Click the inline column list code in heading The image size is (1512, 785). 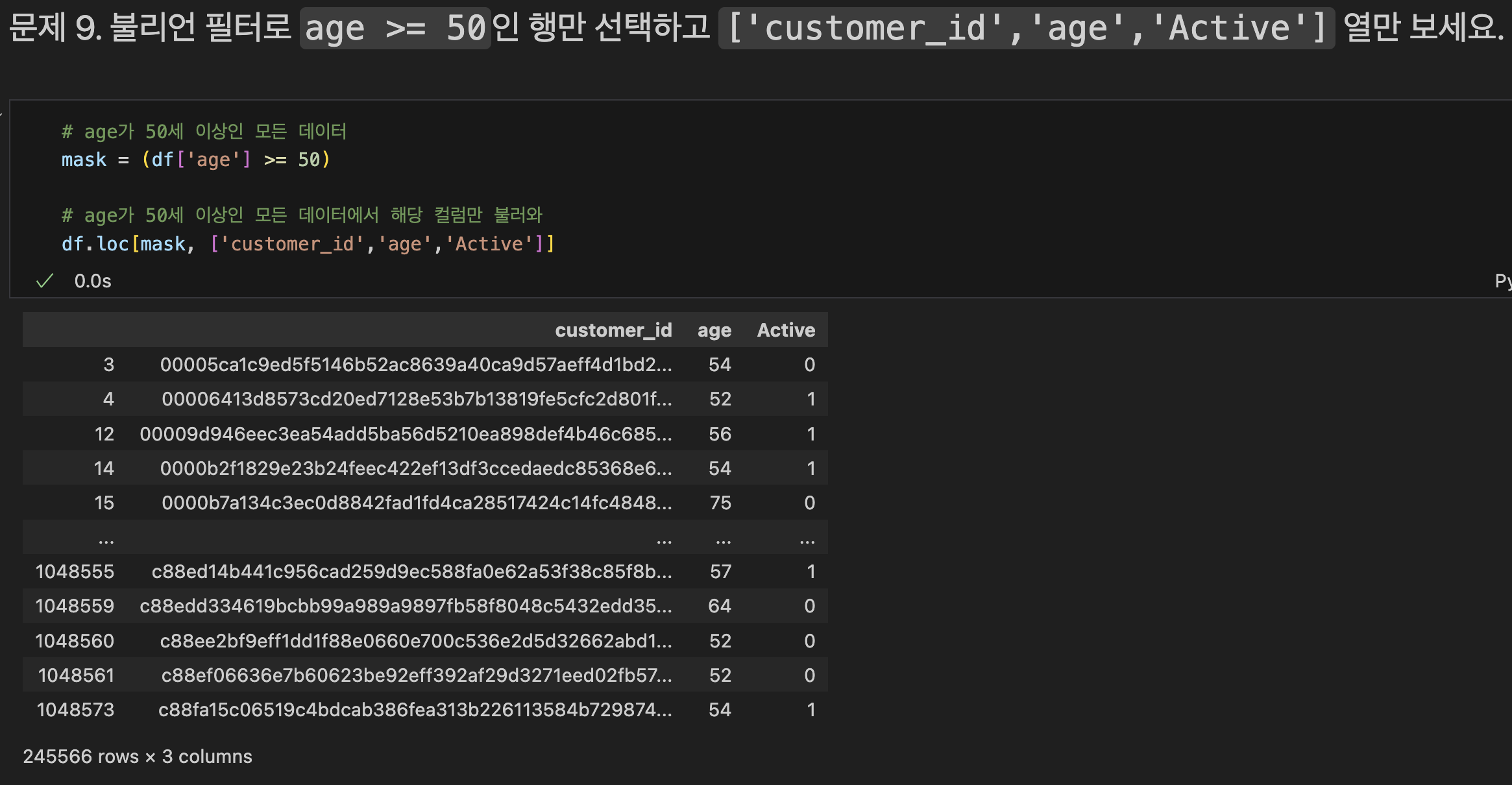1027,29
